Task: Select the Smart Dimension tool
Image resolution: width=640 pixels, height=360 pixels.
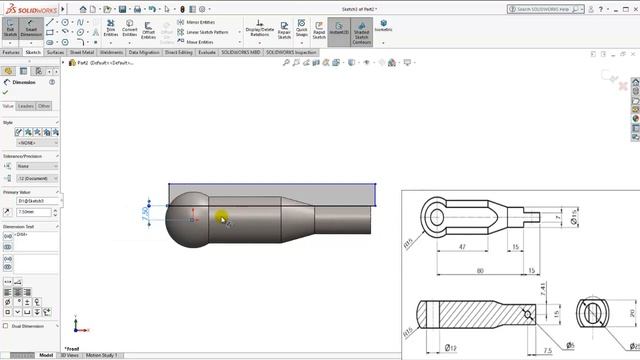Action: [x=31, y=28]
